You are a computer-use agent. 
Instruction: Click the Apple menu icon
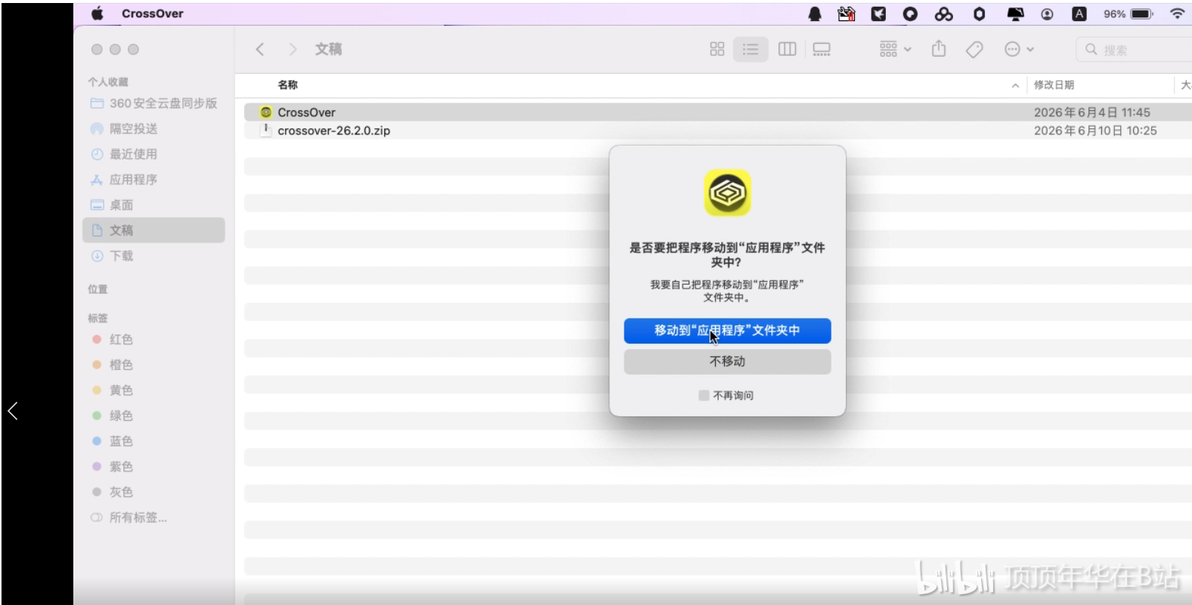point(97,14)
